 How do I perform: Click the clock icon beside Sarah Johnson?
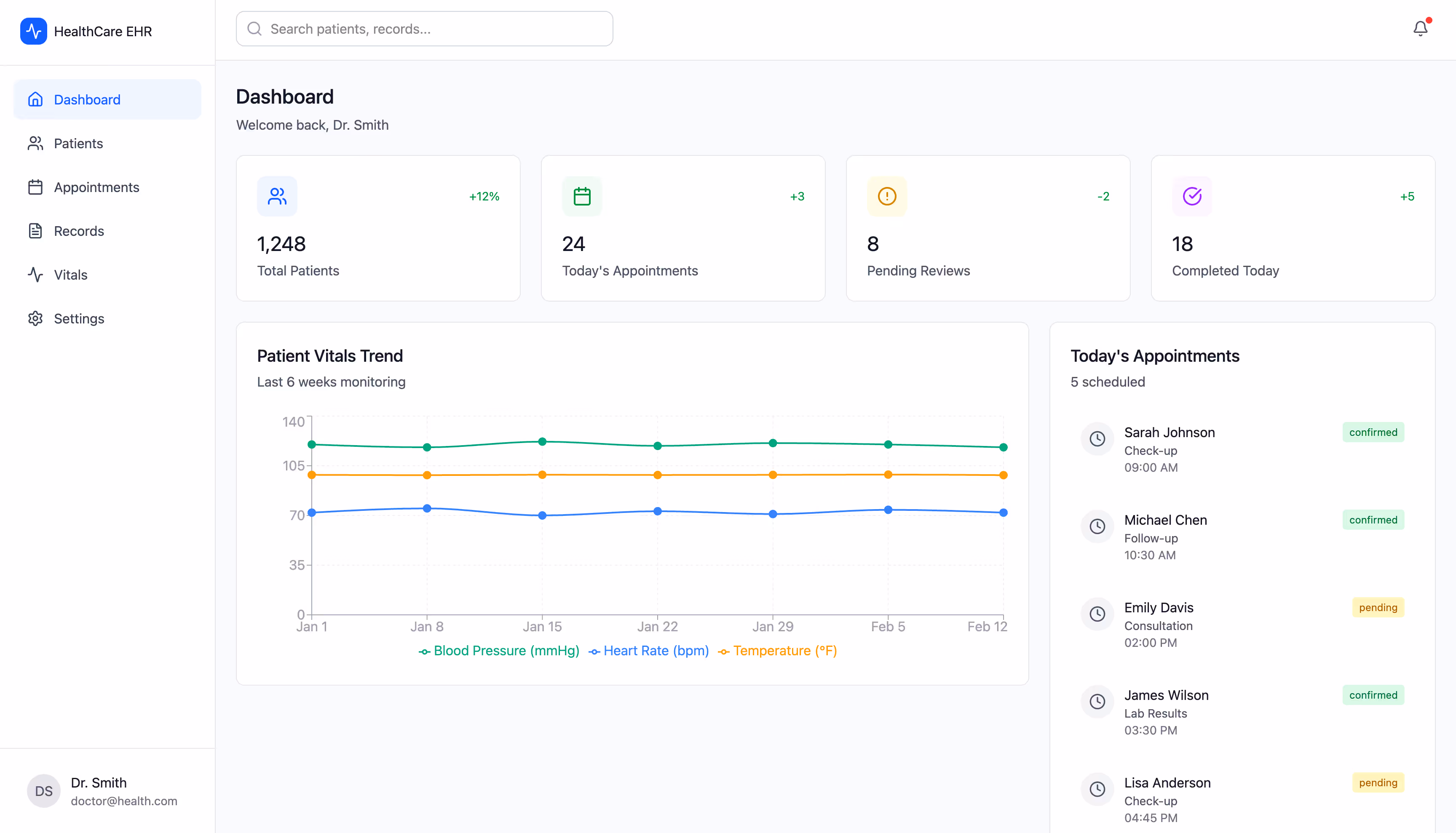click(1098, 438)
